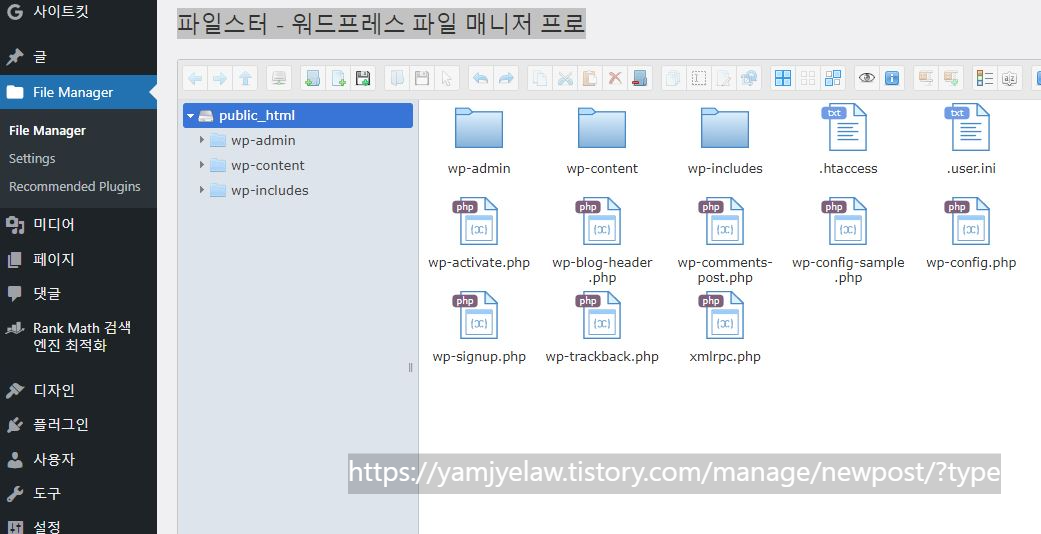Screen dimensions: 1041x534
Task: Click the Rename dashed-box icon
Action: coord(698,78)
